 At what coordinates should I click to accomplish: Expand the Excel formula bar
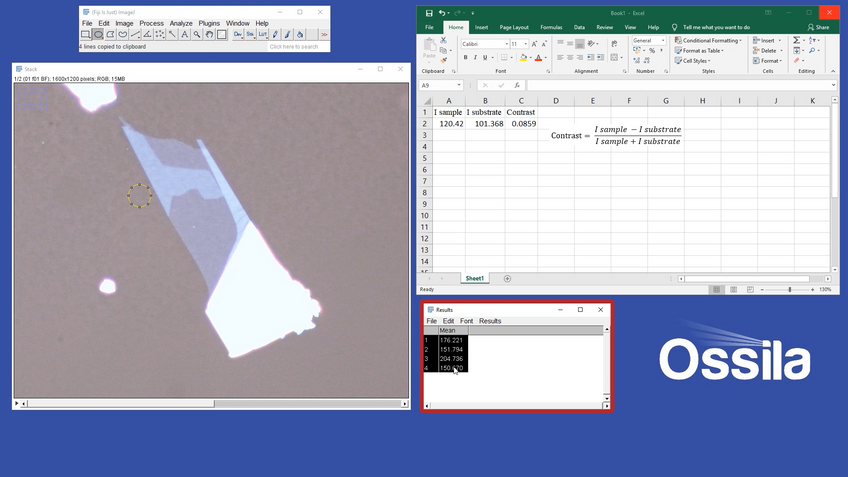[x=833, y=85]
